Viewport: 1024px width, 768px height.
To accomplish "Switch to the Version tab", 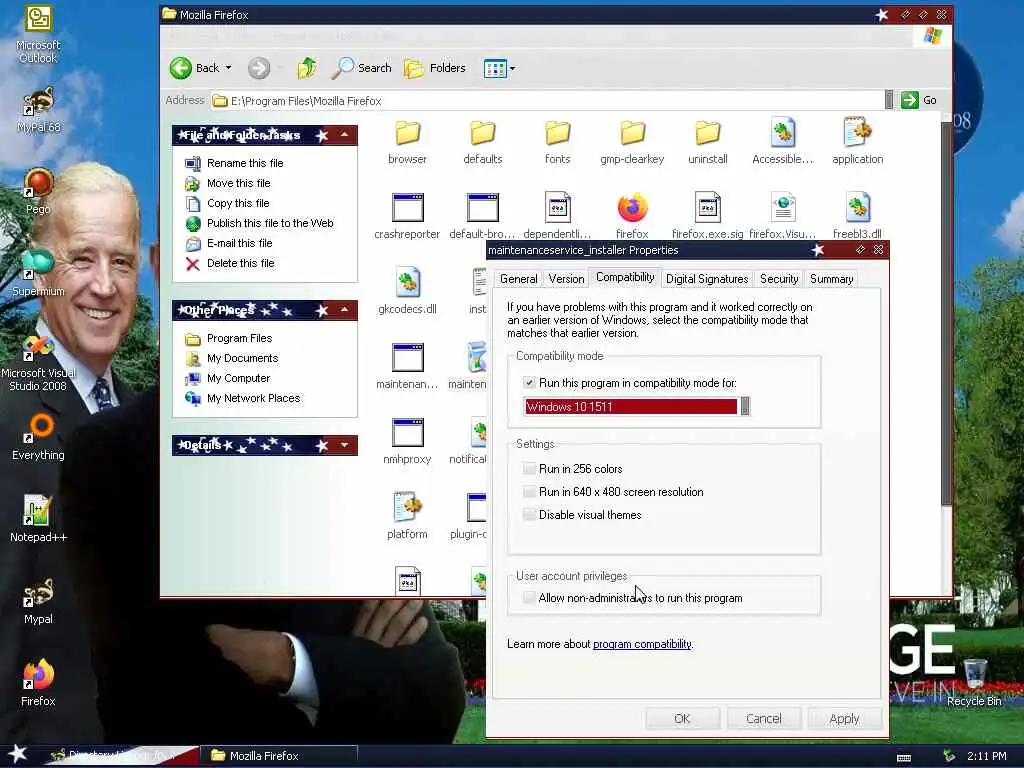I will tap(566, 279).
